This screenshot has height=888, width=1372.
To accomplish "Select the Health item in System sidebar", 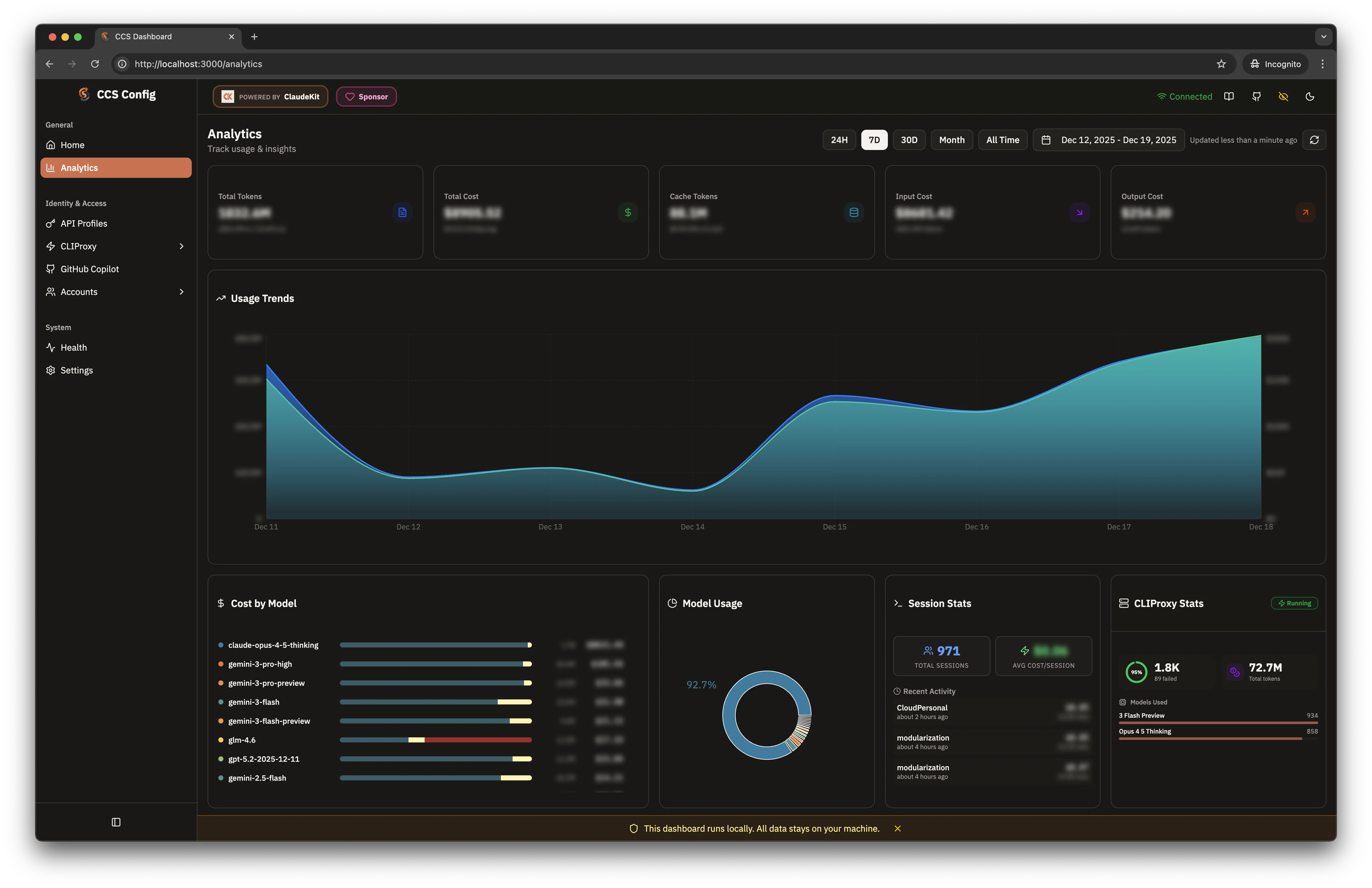I will 74,347.
